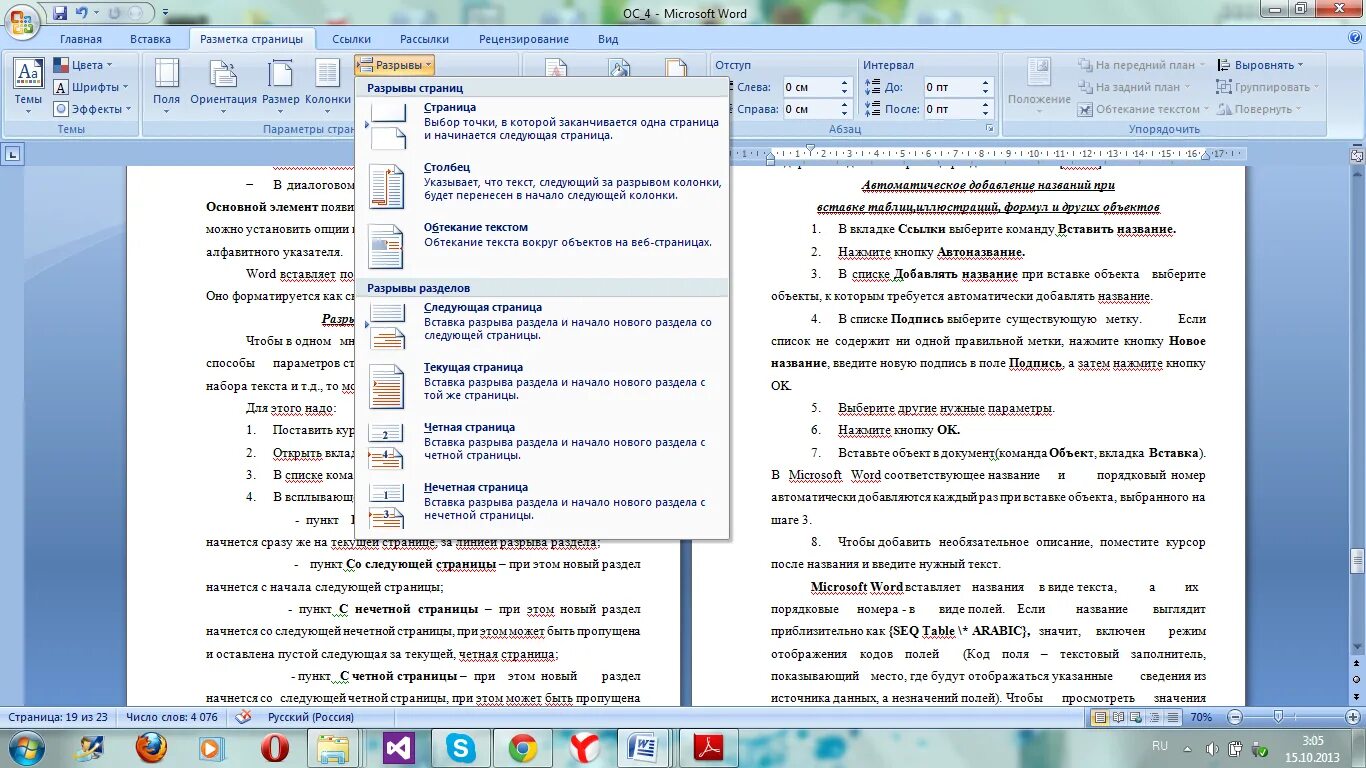Image resolution: width=1366 pixels, height=768 pixels.
Task: Switch to Full Screen Reading view
Action: [x=1119, y=717]
